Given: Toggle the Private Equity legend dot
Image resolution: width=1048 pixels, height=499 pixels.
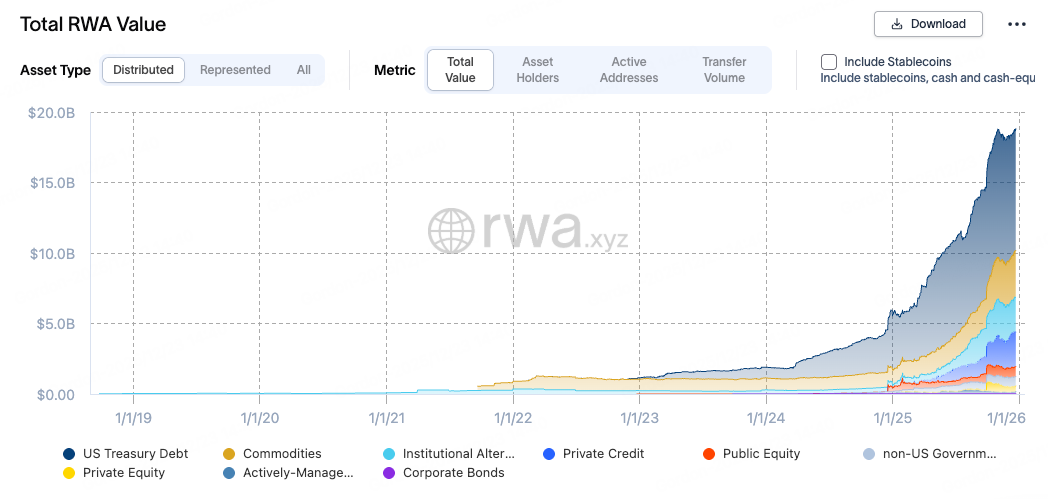Looking at the screenshot, I should pyautogui.click(x=69, y=473).
